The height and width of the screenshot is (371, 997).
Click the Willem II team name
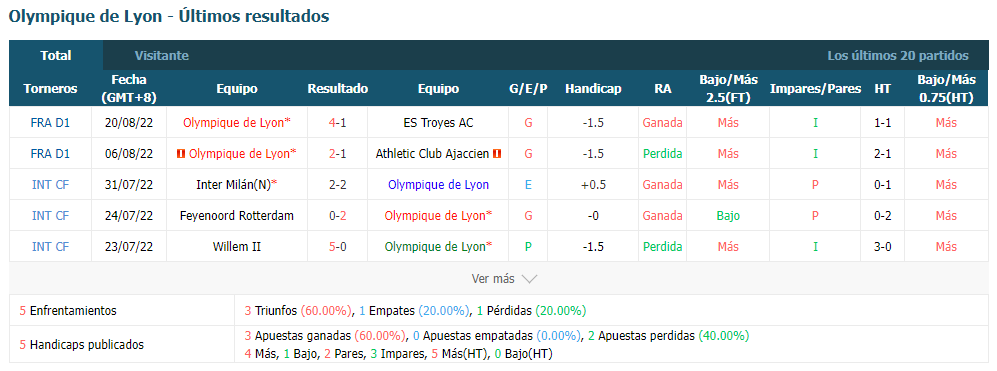pyautogui.click(x=237, y=246)
